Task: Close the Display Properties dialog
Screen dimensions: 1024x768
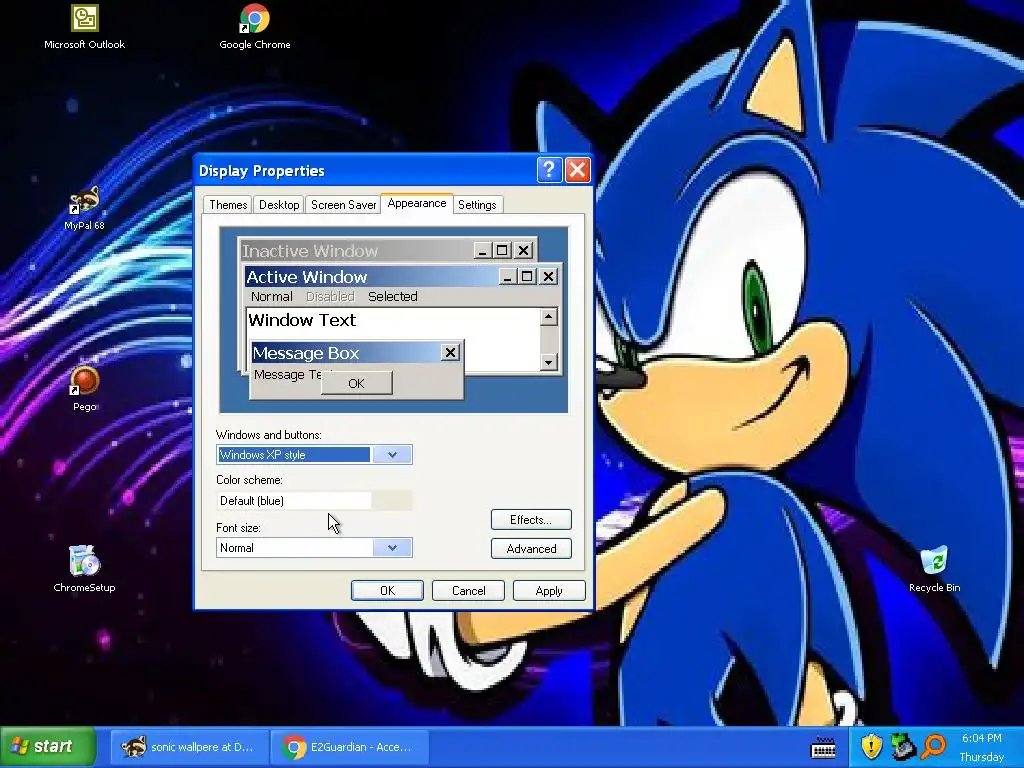Action: point(577,170)
